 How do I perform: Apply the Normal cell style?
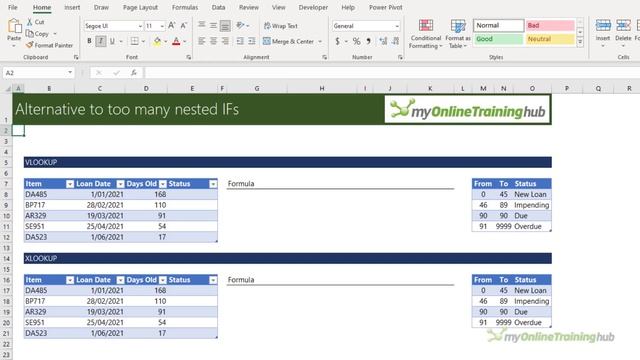pos(498,25)
